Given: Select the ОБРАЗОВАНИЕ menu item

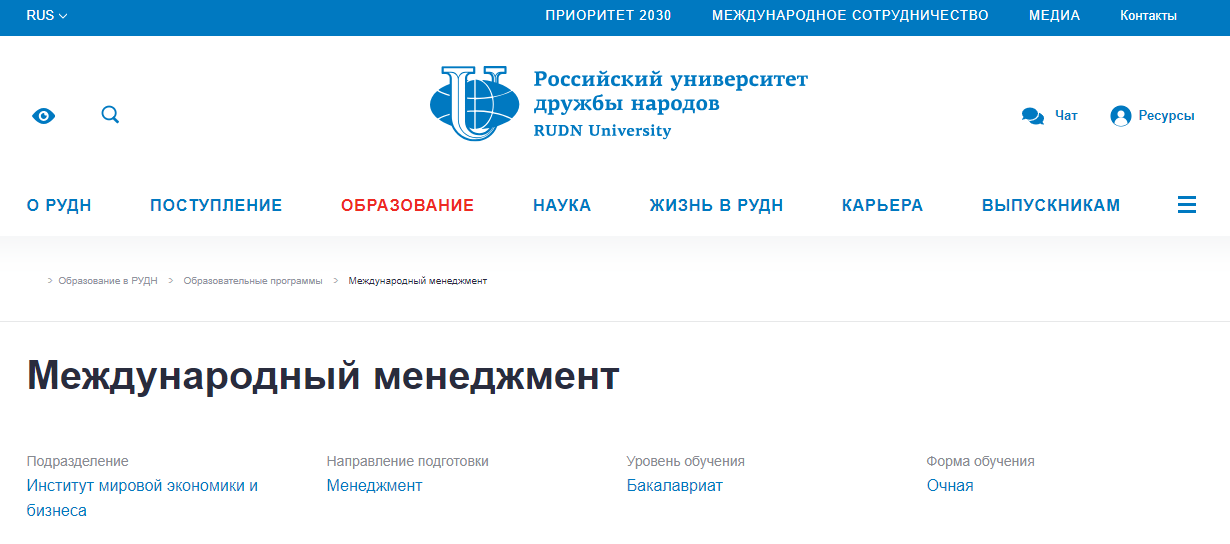Looking at the screenshot, I should click(x=407, y=206).
